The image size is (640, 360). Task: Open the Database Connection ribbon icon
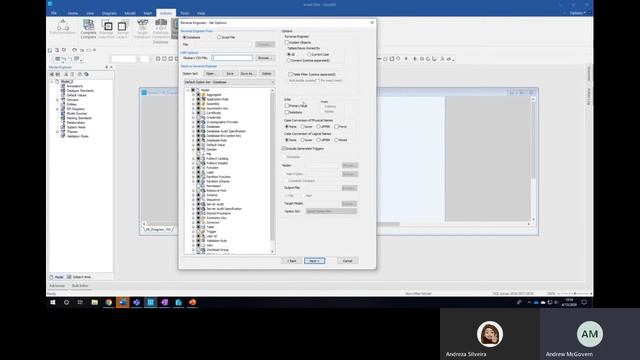161,29
